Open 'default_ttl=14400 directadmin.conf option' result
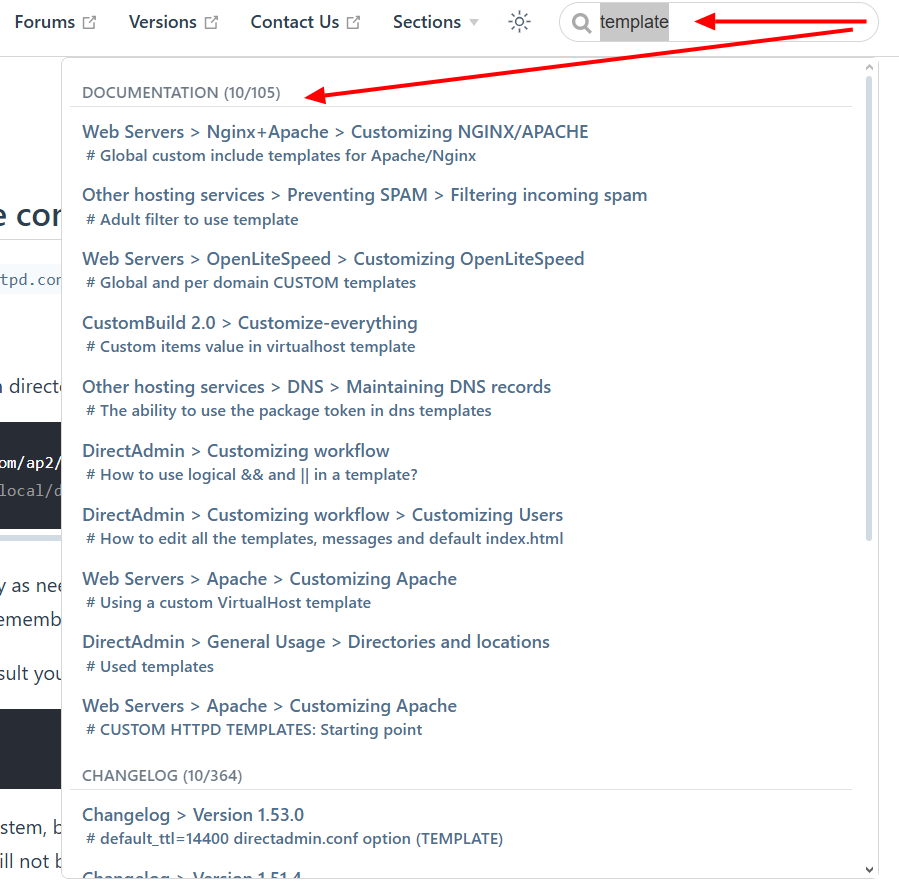This screenshot has width=899, height=894. click(294, 839)
